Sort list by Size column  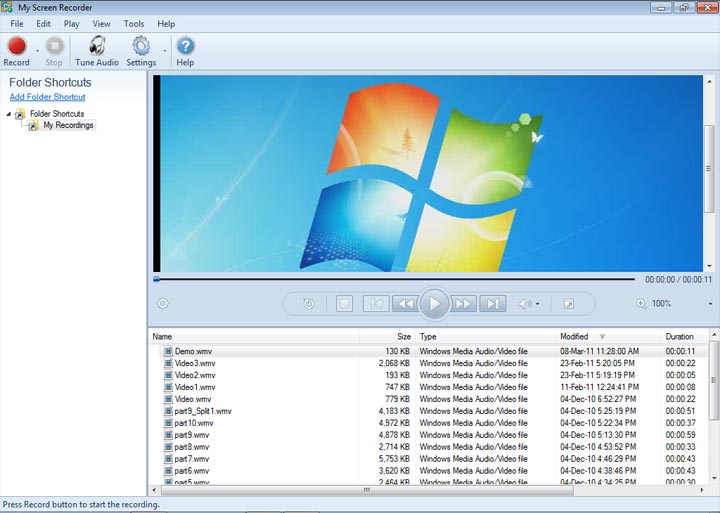404,337
